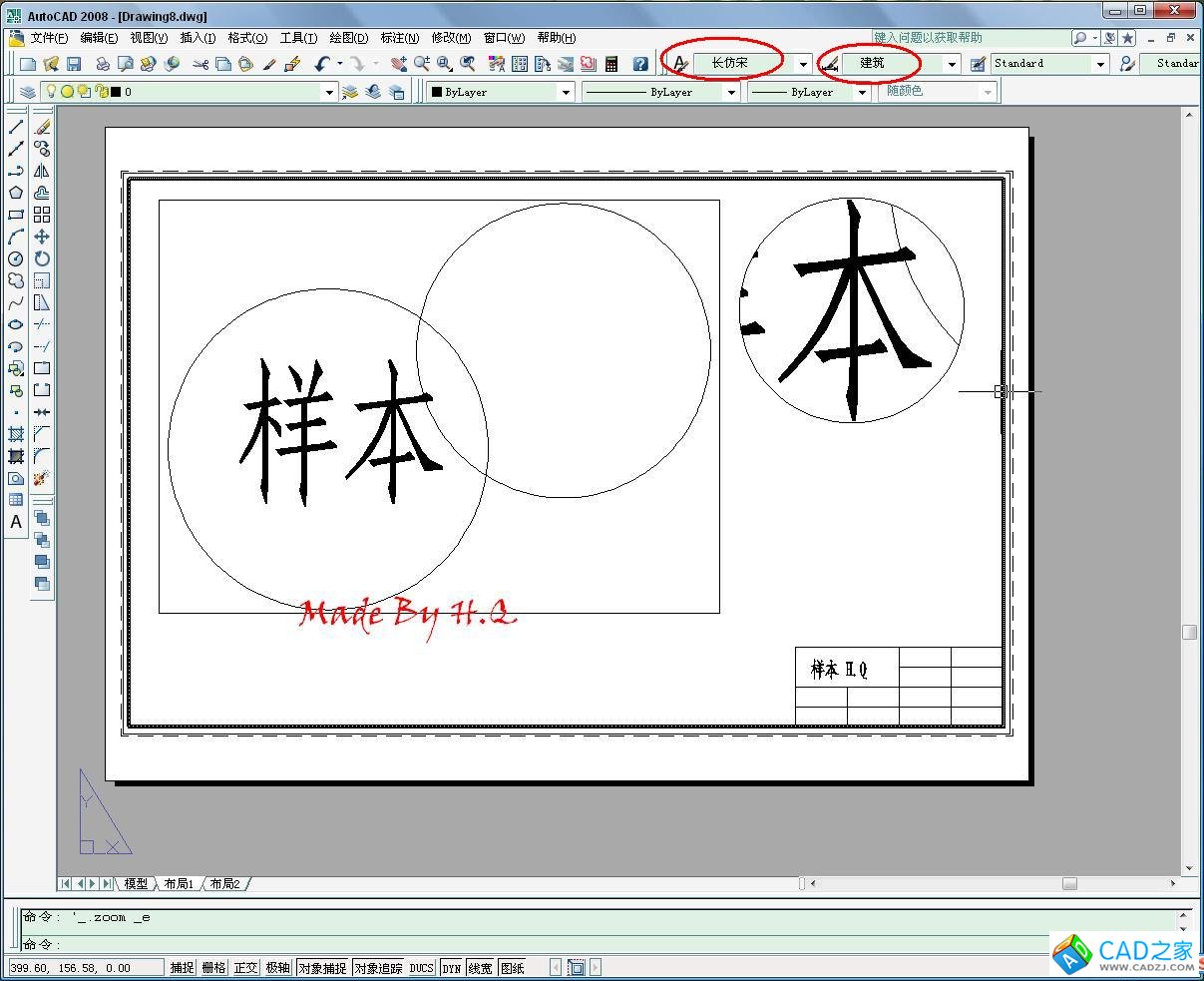
Task: Pick the Mirror modify tool
Action: (42, 171)
